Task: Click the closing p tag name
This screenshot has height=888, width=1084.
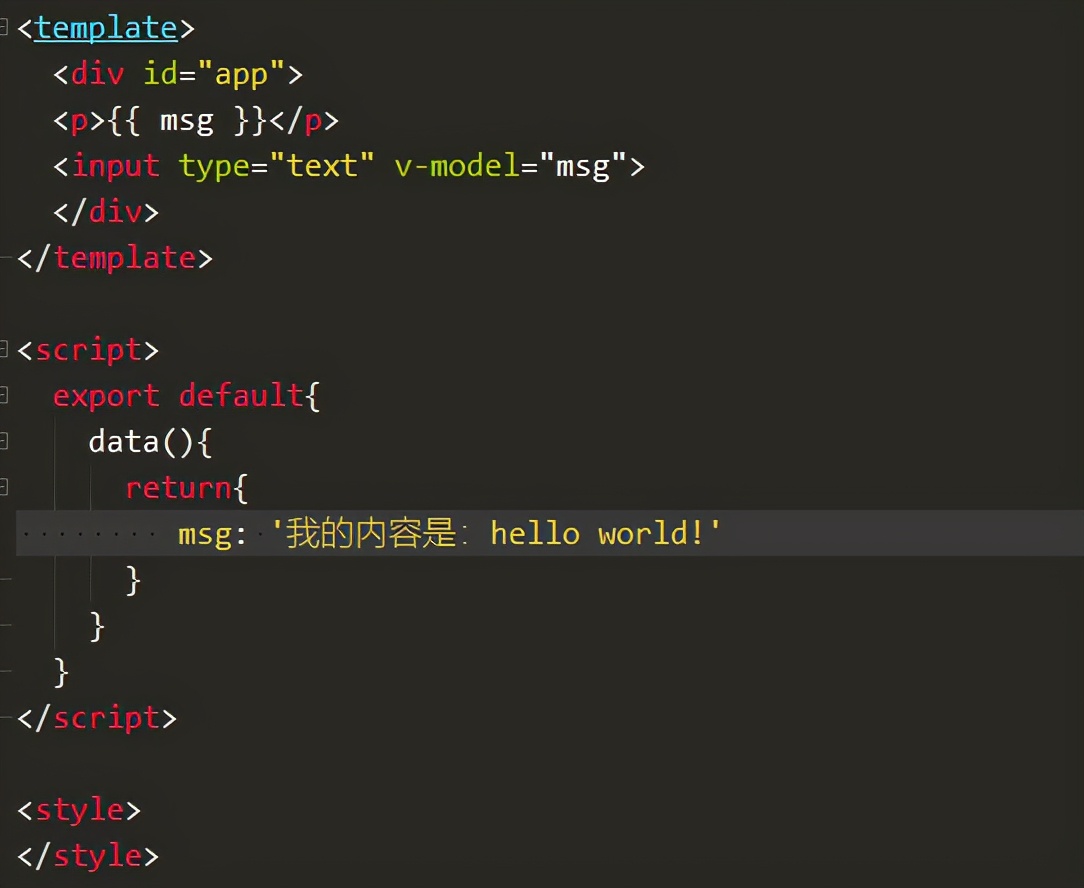Action: [313, 122]
